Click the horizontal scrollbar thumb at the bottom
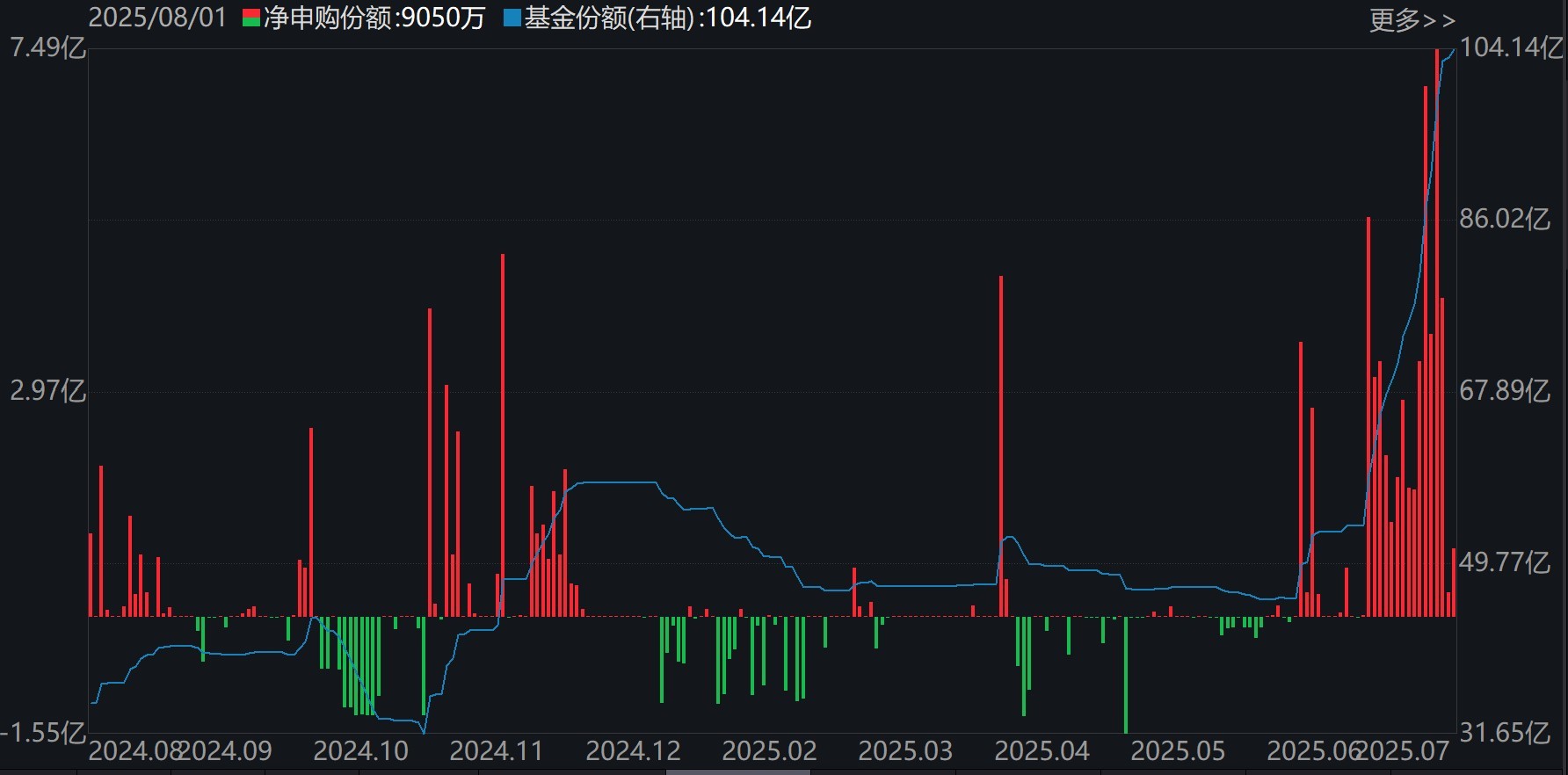 [x=737, y=771]
